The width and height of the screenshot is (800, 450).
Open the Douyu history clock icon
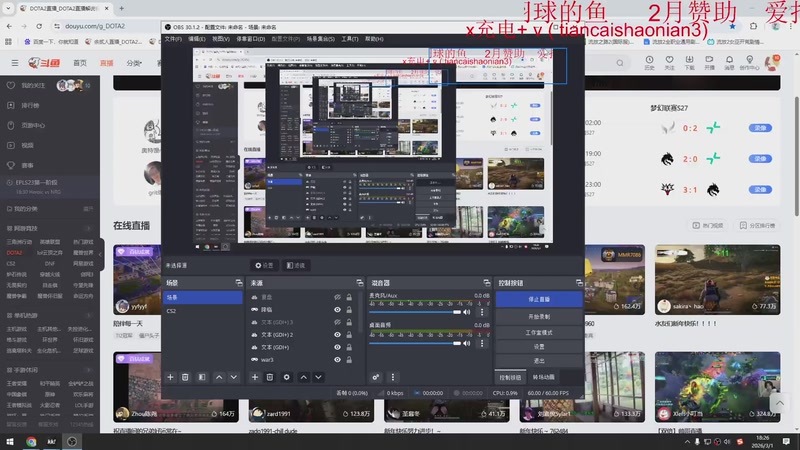click(x=649, y=62)
